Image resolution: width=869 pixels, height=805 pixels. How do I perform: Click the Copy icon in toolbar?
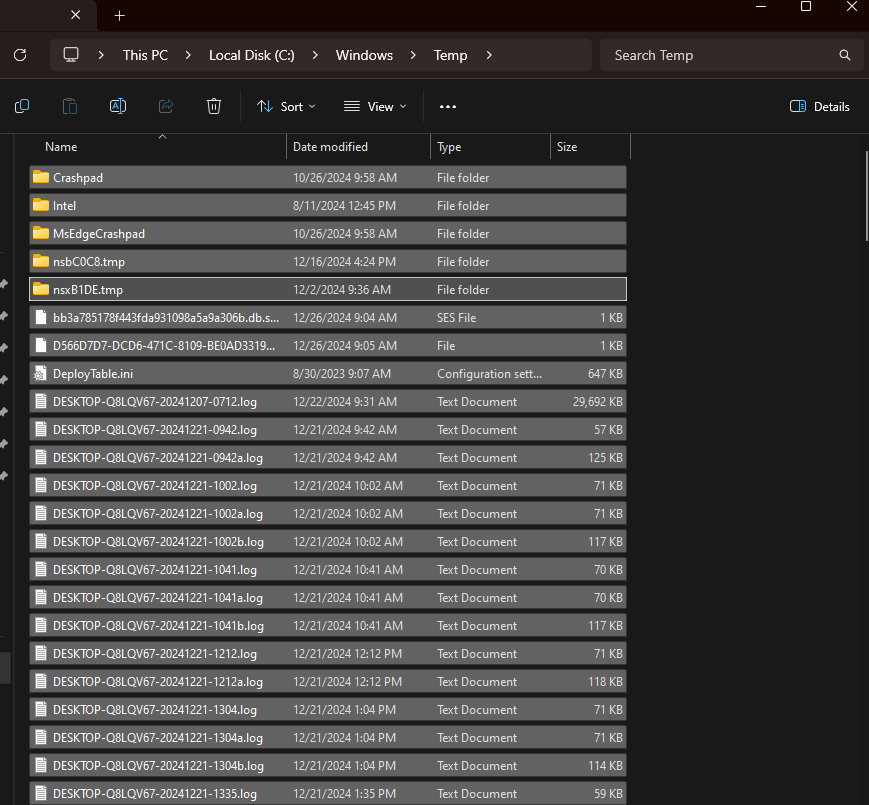[x=22, y=106]
